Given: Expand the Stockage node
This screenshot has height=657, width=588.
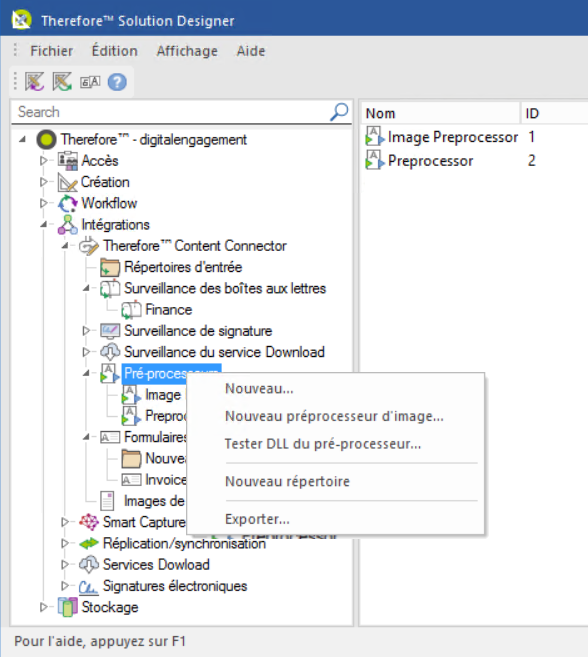Looking at the screenshot, I should [x=44, y=607].
